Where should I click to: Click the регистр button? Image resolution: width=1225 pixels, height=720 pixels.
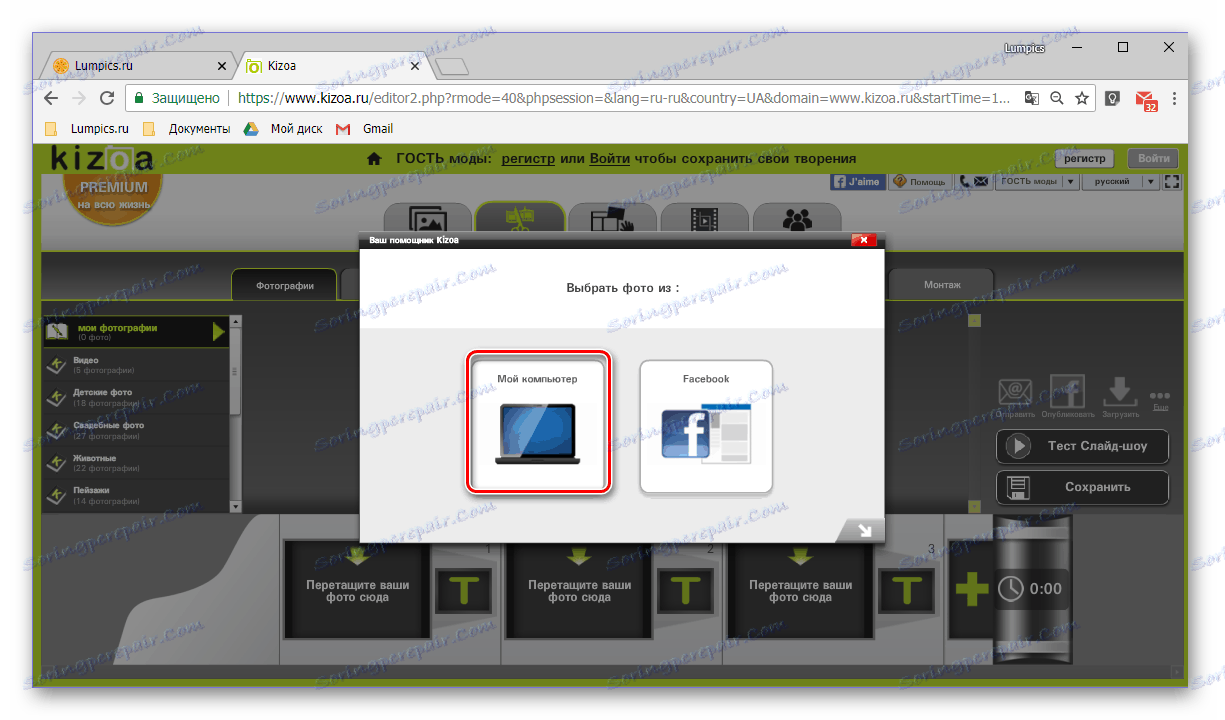pos(1084,158)
